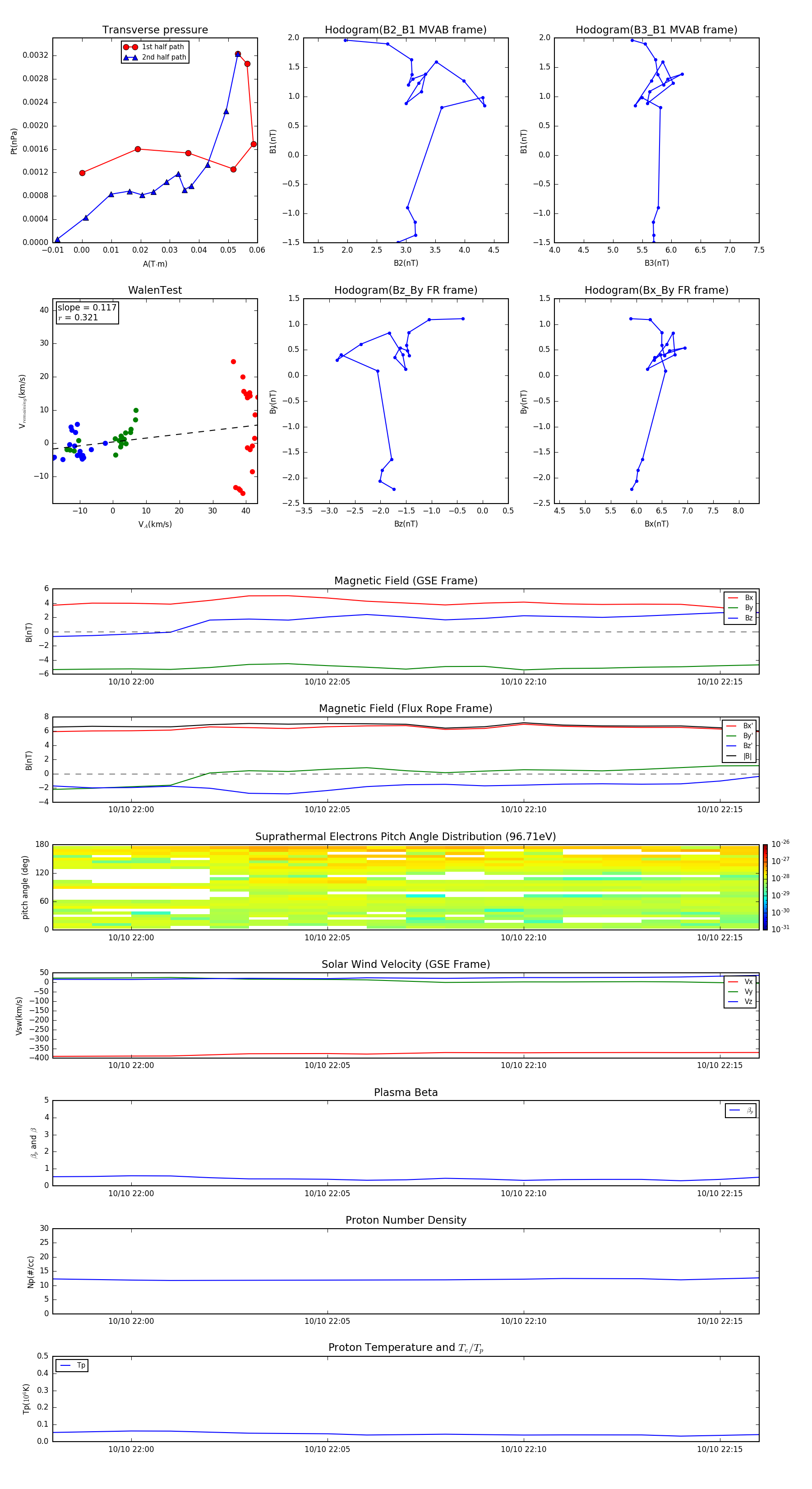
Task: Select the Vy entry in velocity legend
Action: (740, 992)
